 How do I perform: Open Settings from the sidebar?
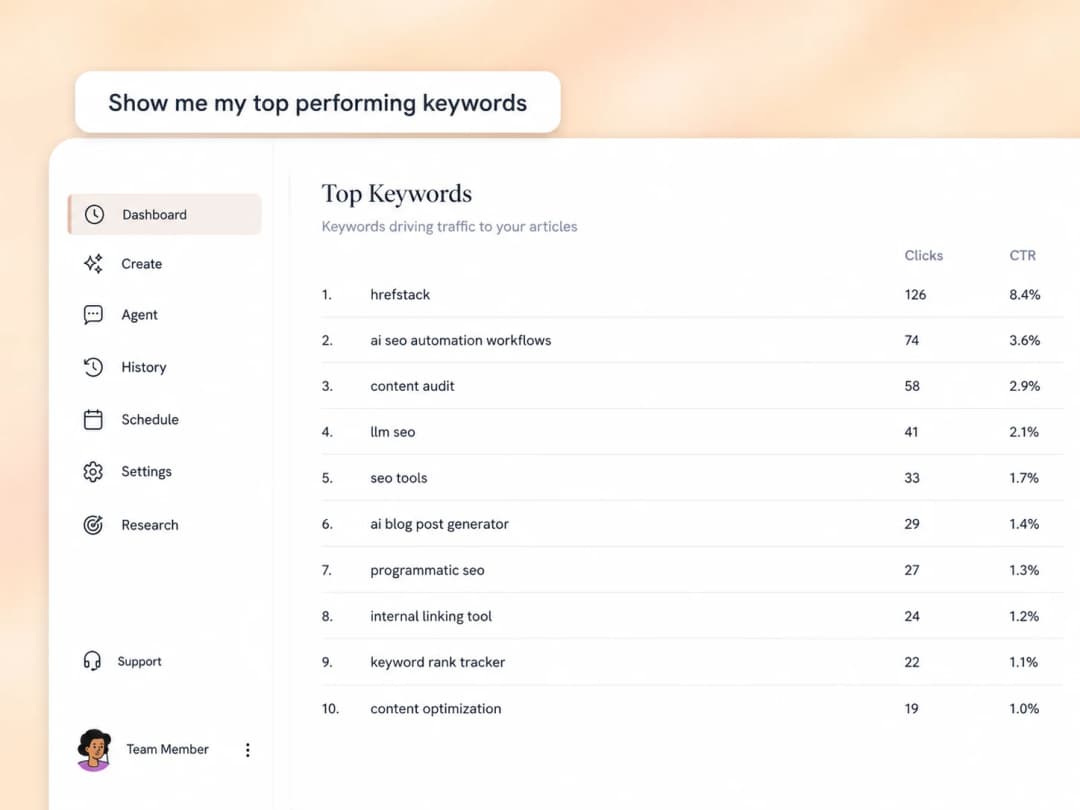pyautogui.click(x=147, y=472)
